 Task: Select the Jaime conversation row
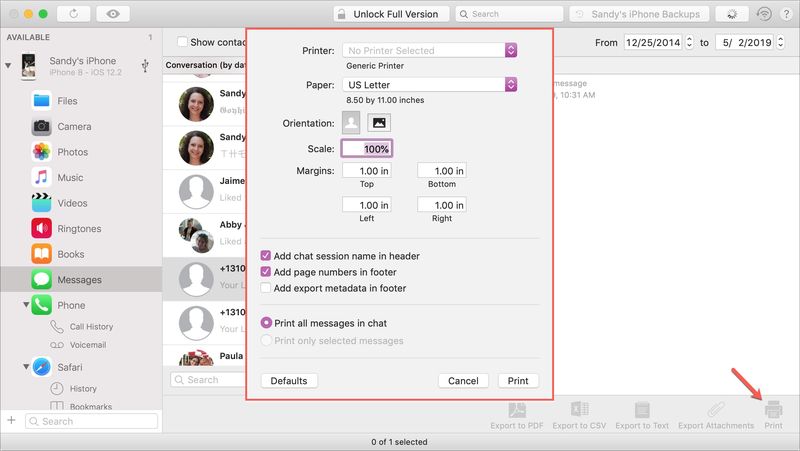(205, 192)
